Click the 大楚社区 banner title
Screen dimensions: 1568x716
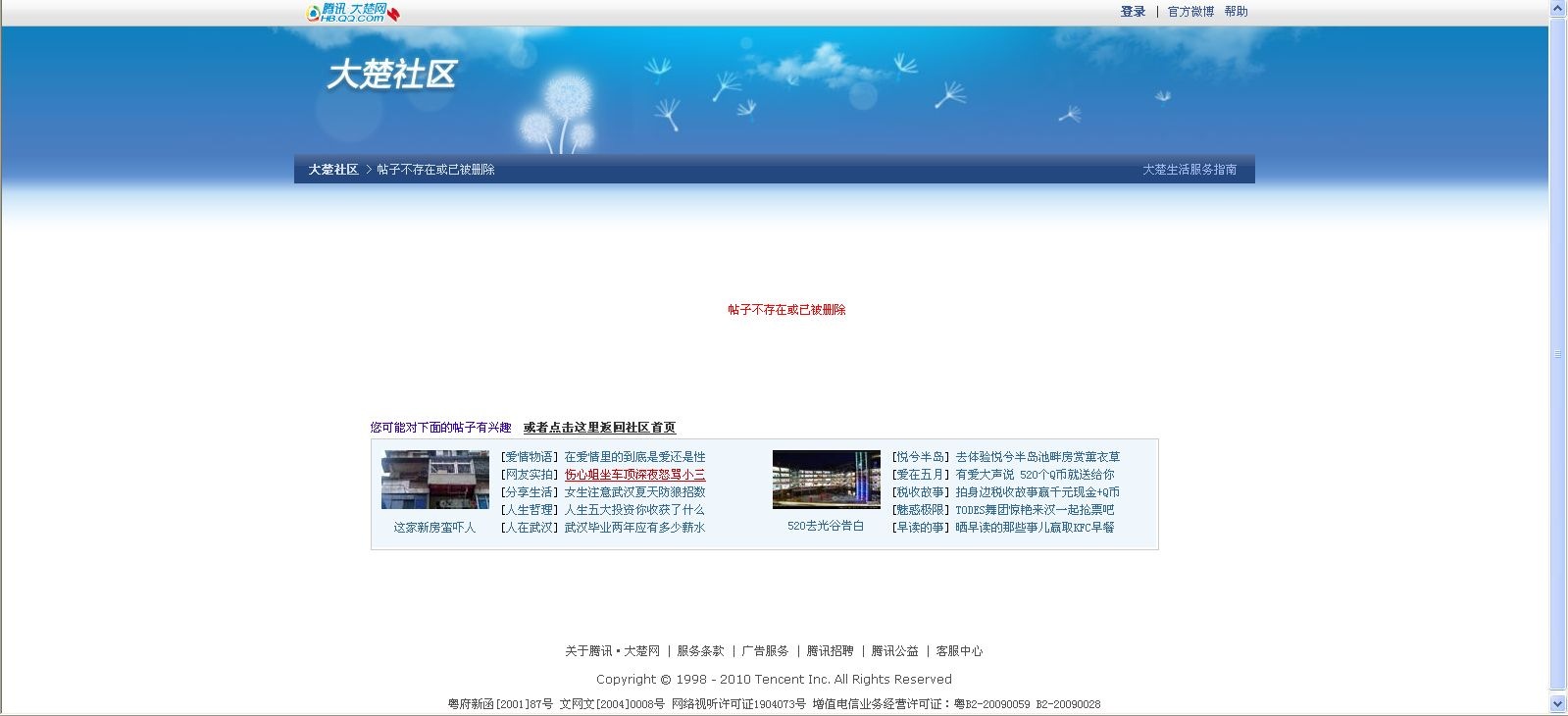pos(391,75)
